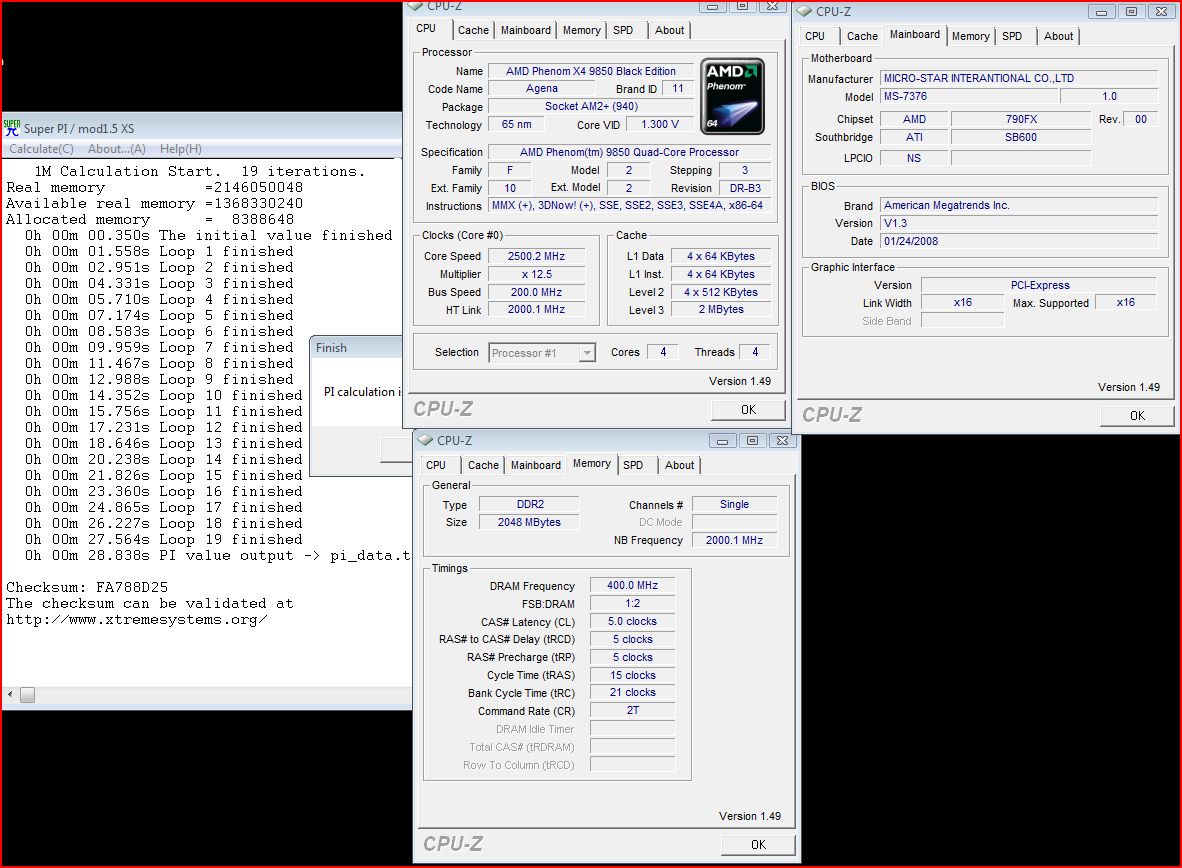Click the memory type DDR2 value

pyautogui.click(x=530, y=505)
